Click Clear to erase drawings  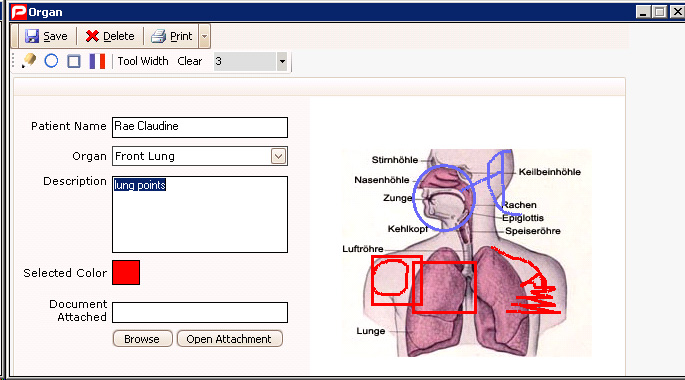coord(190,61)
